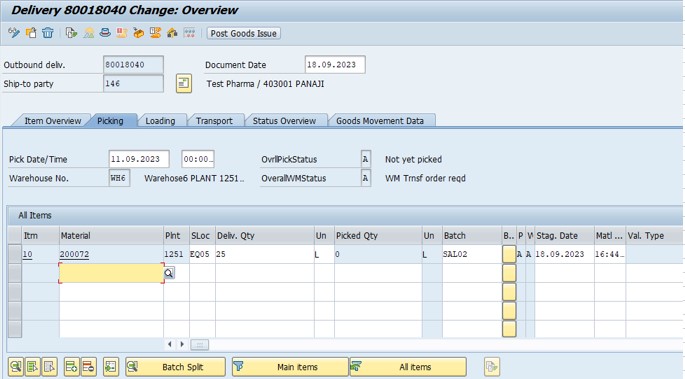This screenshot has width=685, height=379.
Task: Click material 200072 link
Action: (x=74, y=254)
